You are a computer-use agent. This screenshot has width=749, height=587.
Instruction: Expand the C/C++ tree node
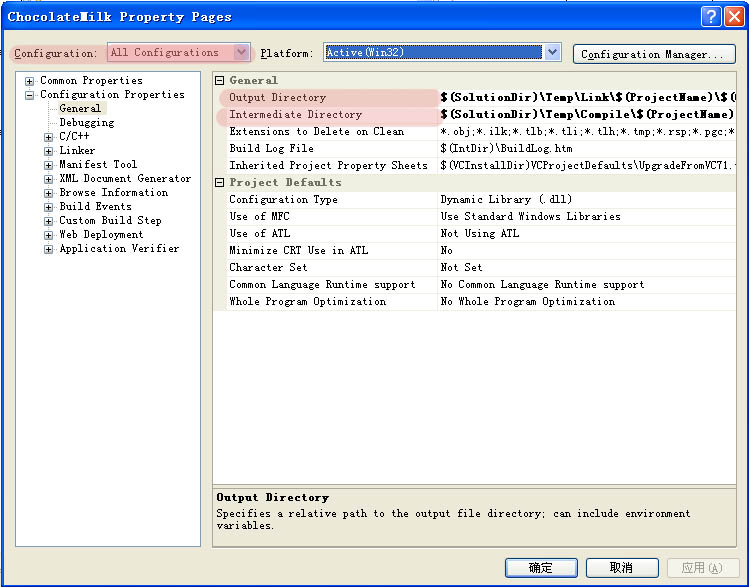pos(48,137)
